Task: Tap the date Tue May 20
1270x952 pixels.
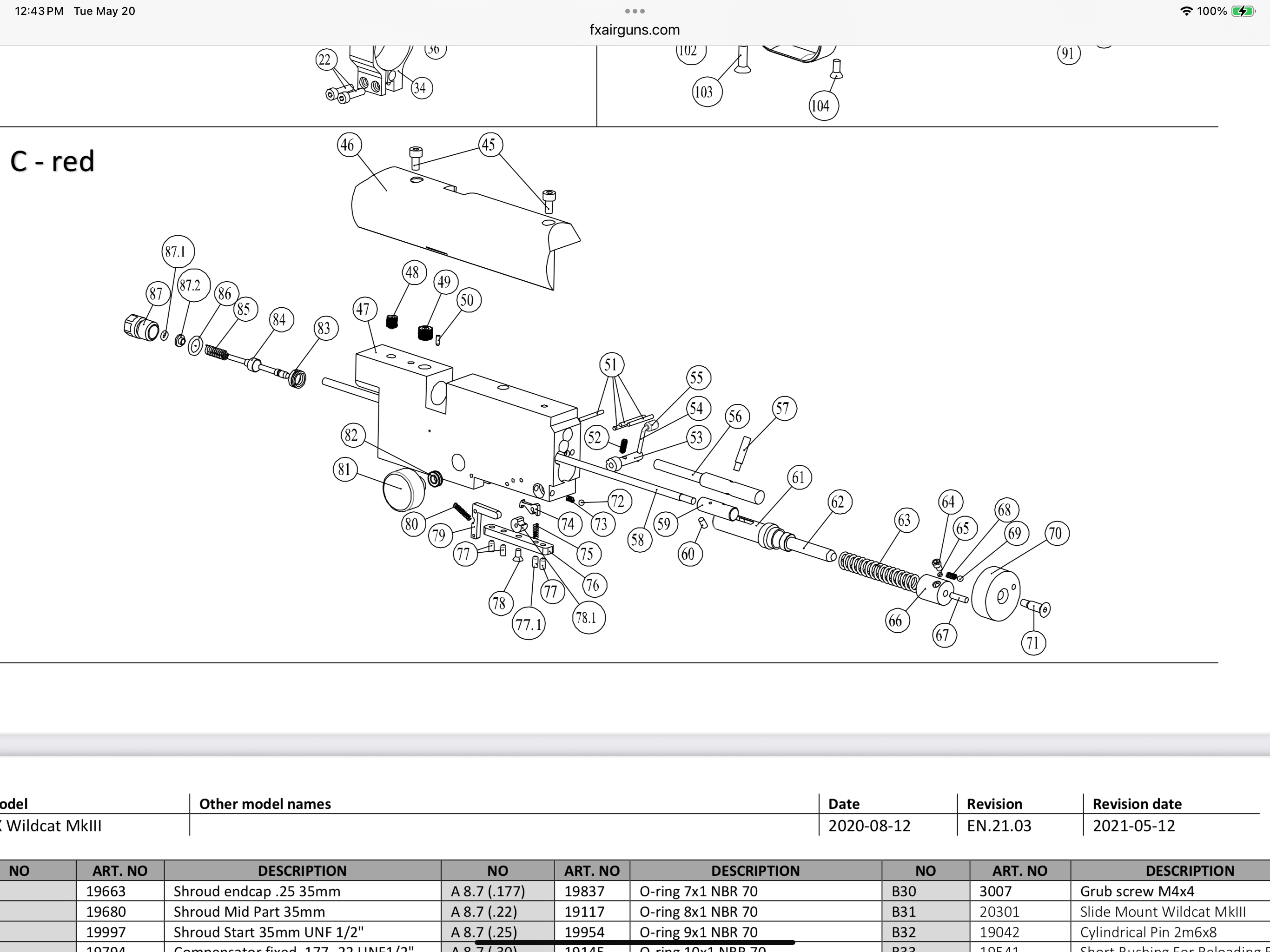Action: coord(105,11)
